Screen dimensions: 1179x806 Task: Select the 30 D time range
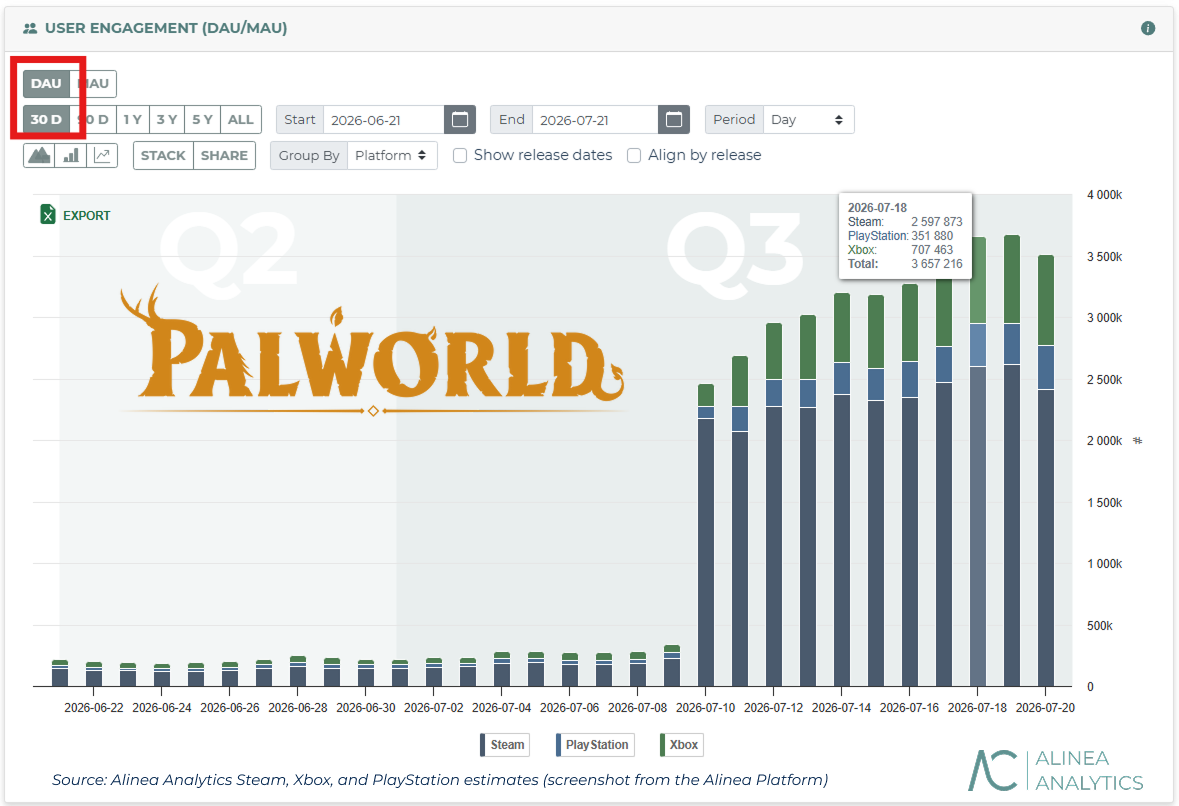click(x=46, y=120)
